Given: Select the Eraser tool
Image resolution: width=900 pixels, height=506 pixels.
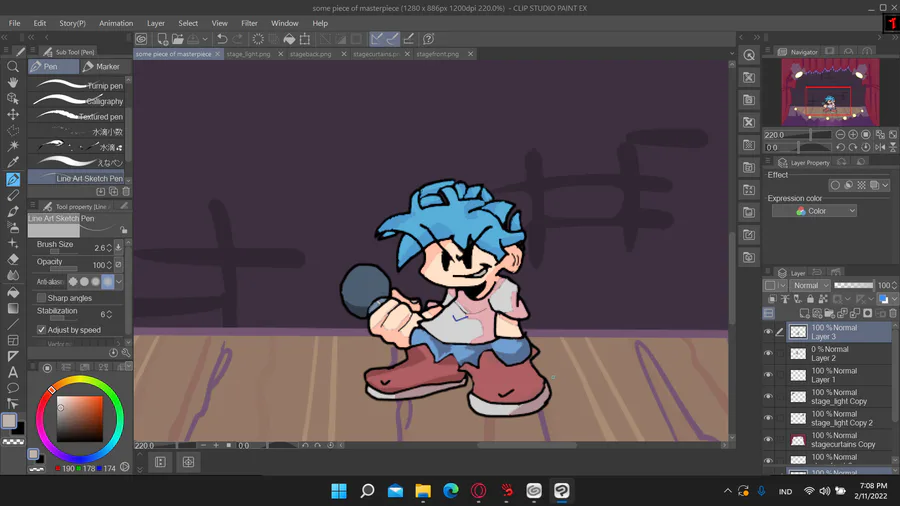Looking at the screenshot, I should (x=13, y=258).
